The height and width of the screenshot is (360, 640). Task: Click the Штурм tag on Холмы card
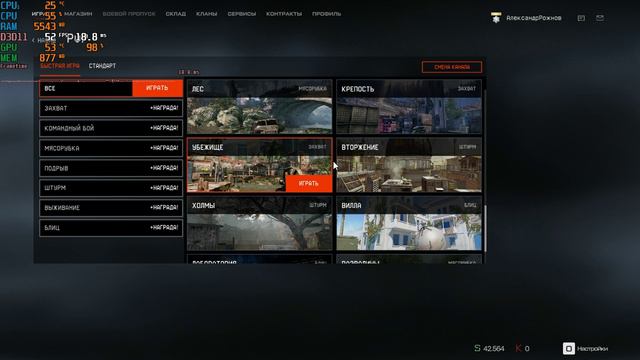tap(318, 205)
